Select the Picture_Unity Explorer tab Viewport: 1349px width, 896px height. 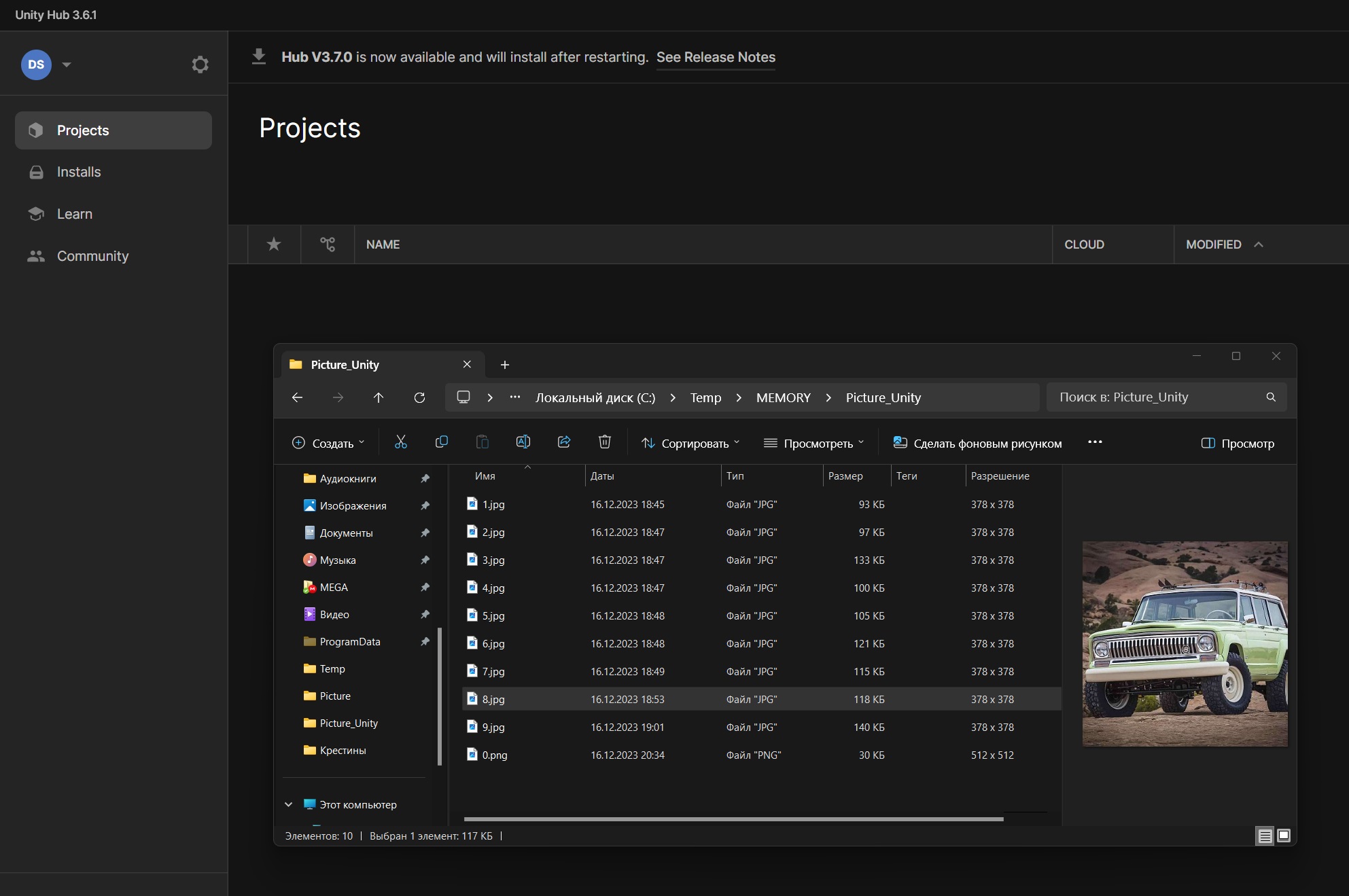click(x=383, y=364)
